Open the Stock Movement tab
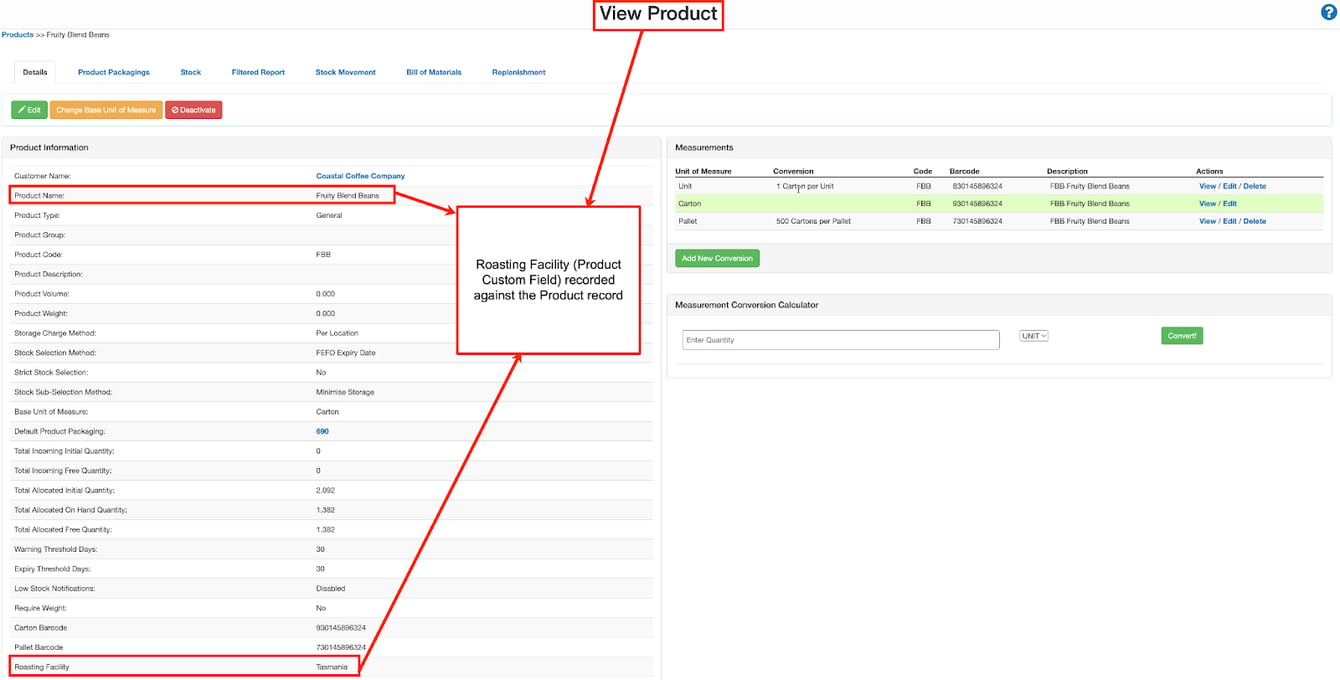The height and width of the screenshot is (680, 1340). click(346, 72)
